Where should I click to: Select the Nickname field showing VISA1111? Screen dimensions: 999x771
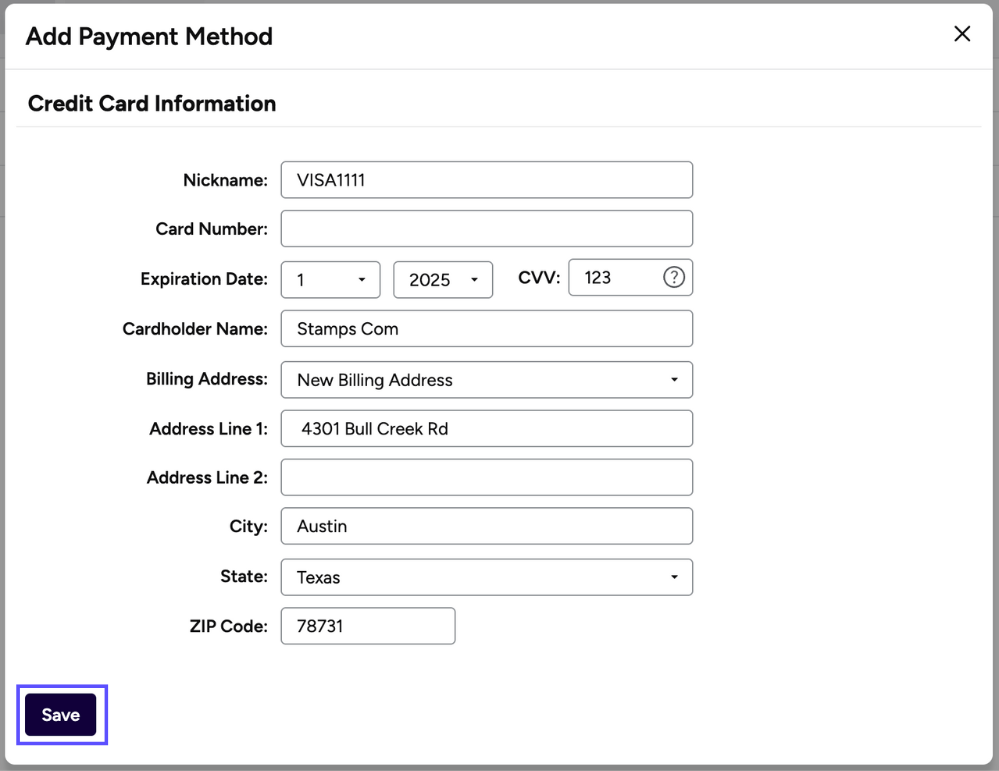pyautogui.click(x=486, y=179)
